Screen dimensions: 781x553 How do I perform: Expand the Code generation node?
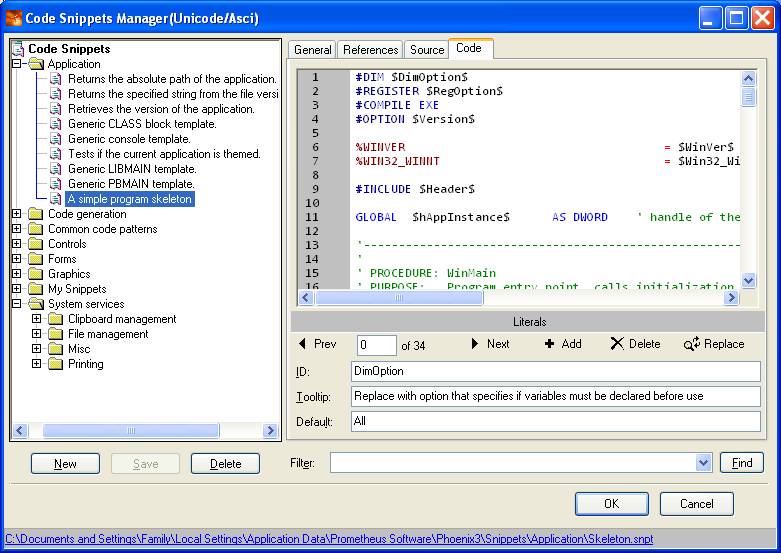point(16,214)
